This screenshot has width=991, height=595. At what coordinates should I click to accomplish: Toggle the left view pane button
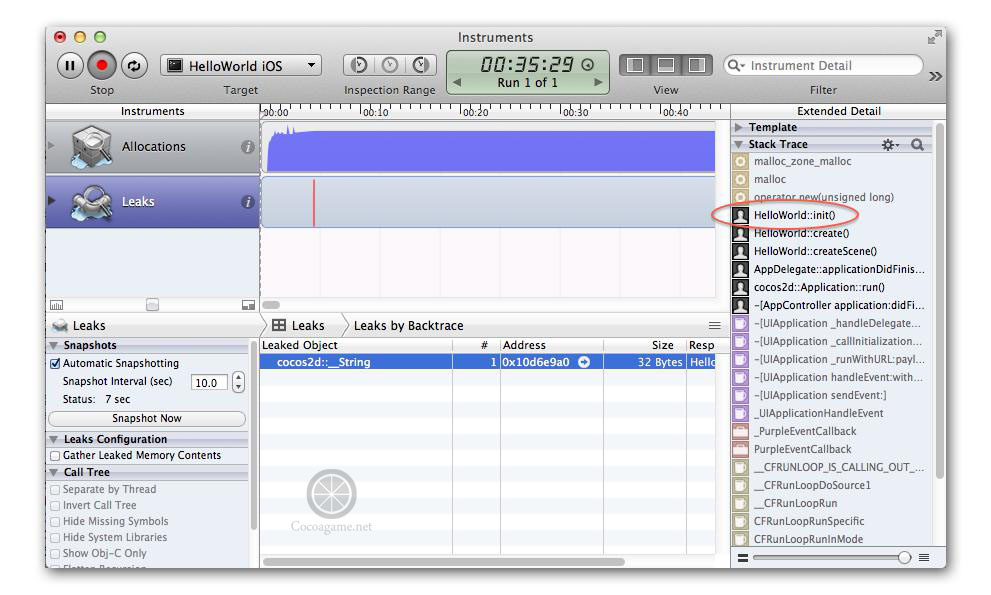[x=634, y=66]
